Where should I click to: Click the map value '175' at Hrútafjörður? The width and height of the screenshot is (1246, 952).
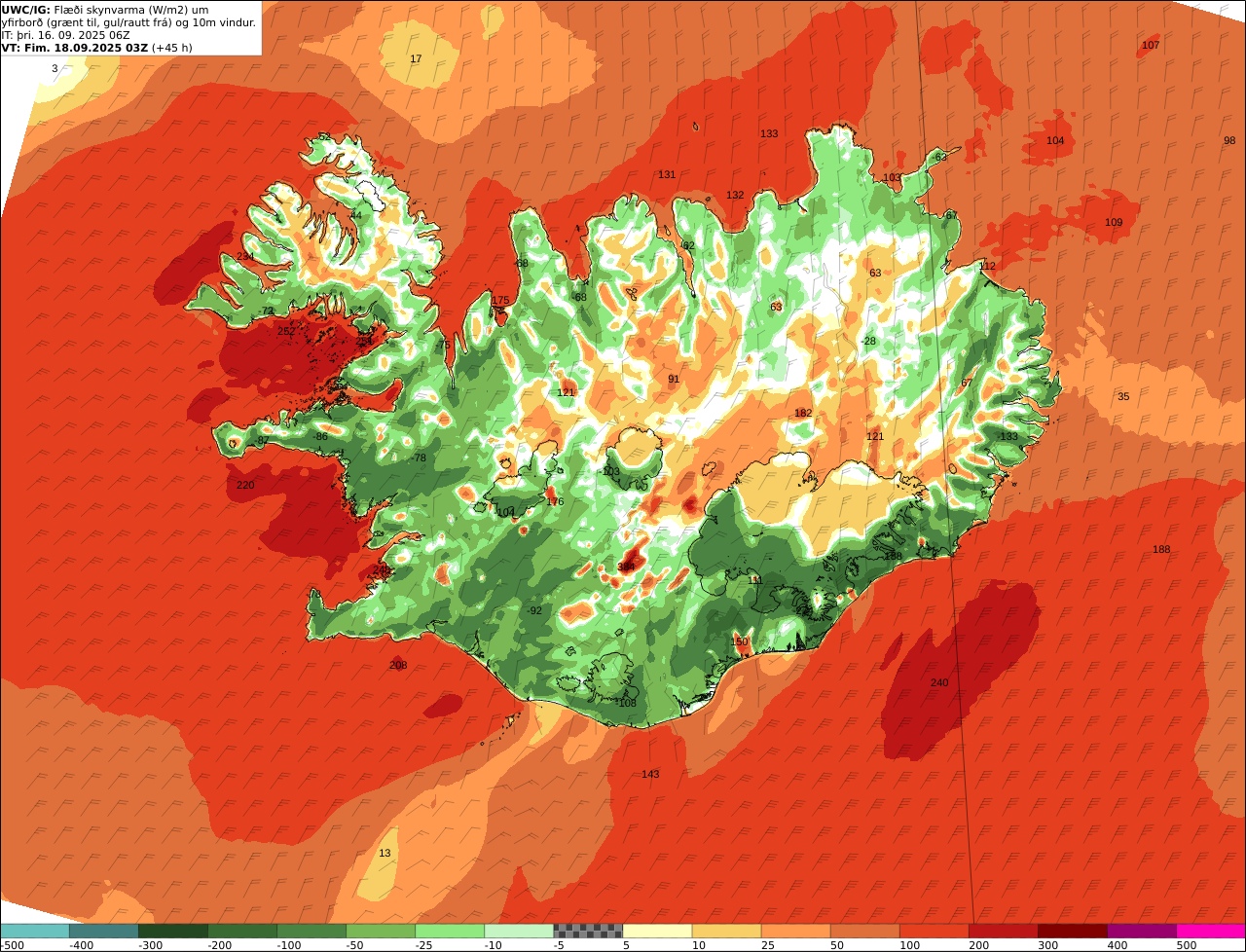coord(500,300)
